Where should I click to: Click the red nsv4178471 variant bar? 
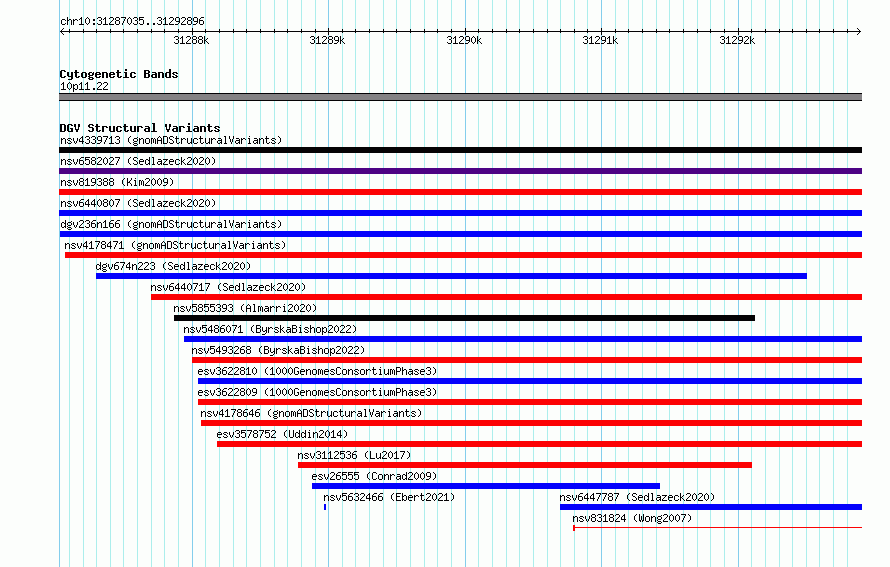click(x=463, y=255)
